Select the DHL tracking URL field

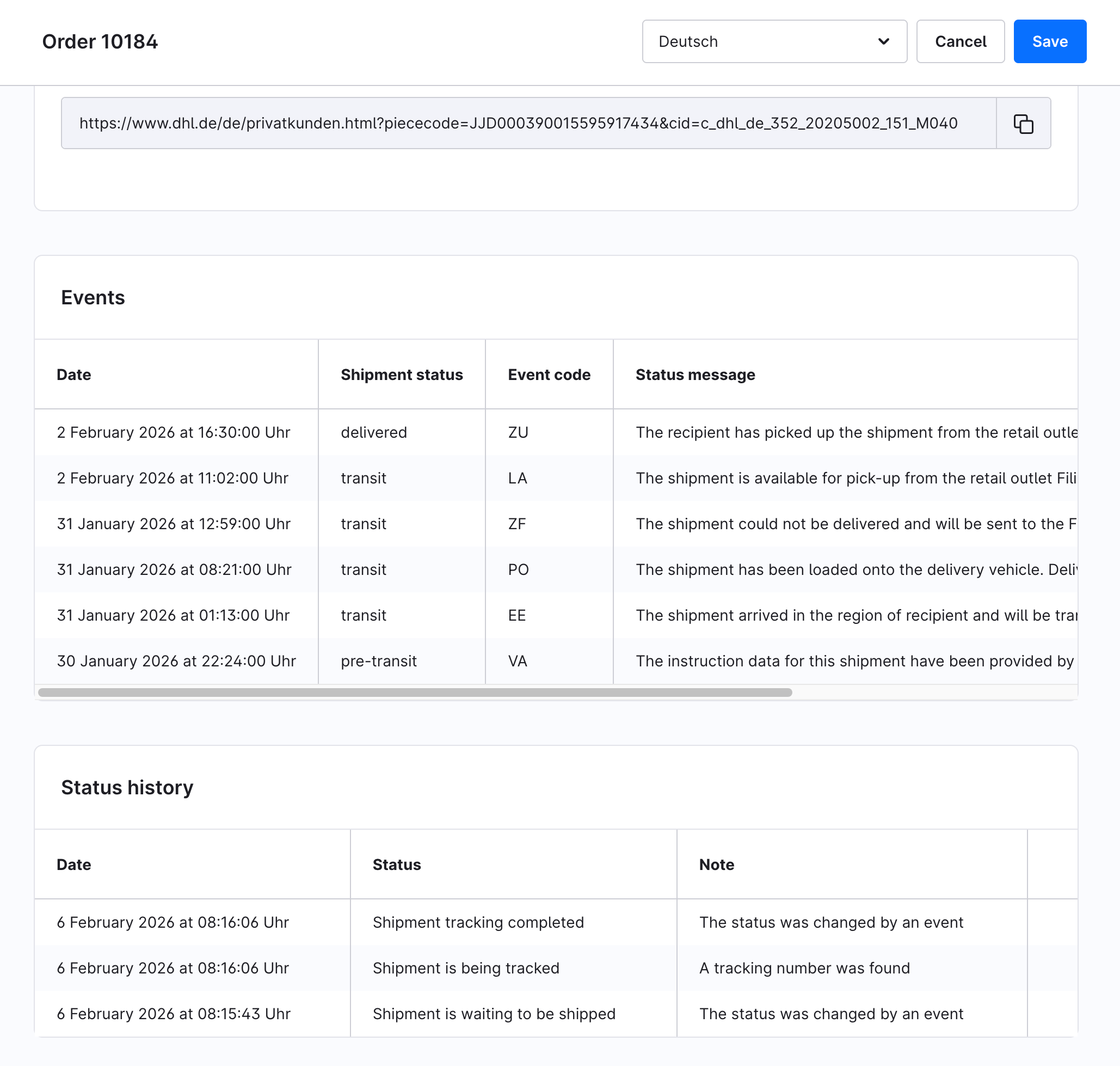click(528, 123)
